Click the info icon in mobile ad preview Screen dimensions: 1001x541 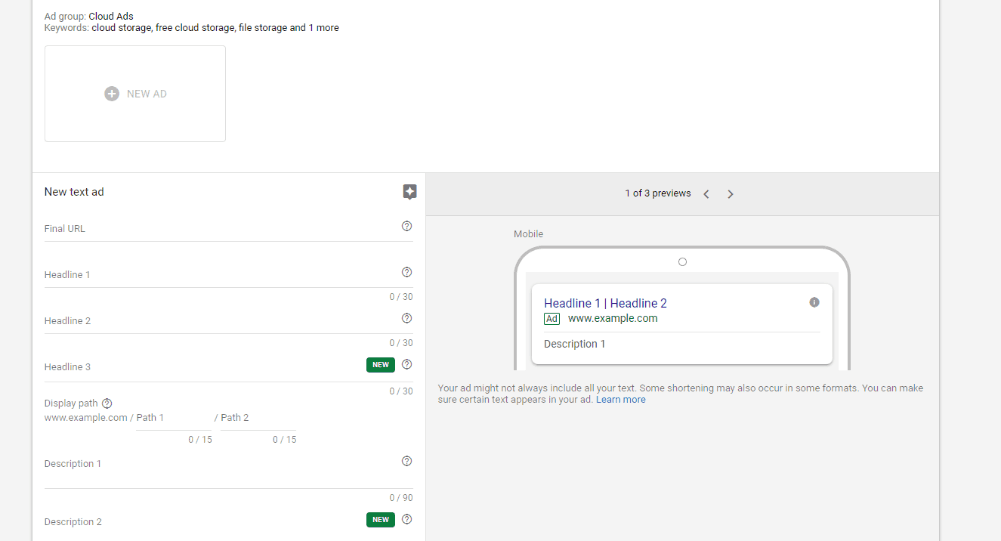click(x=814, y=303)
